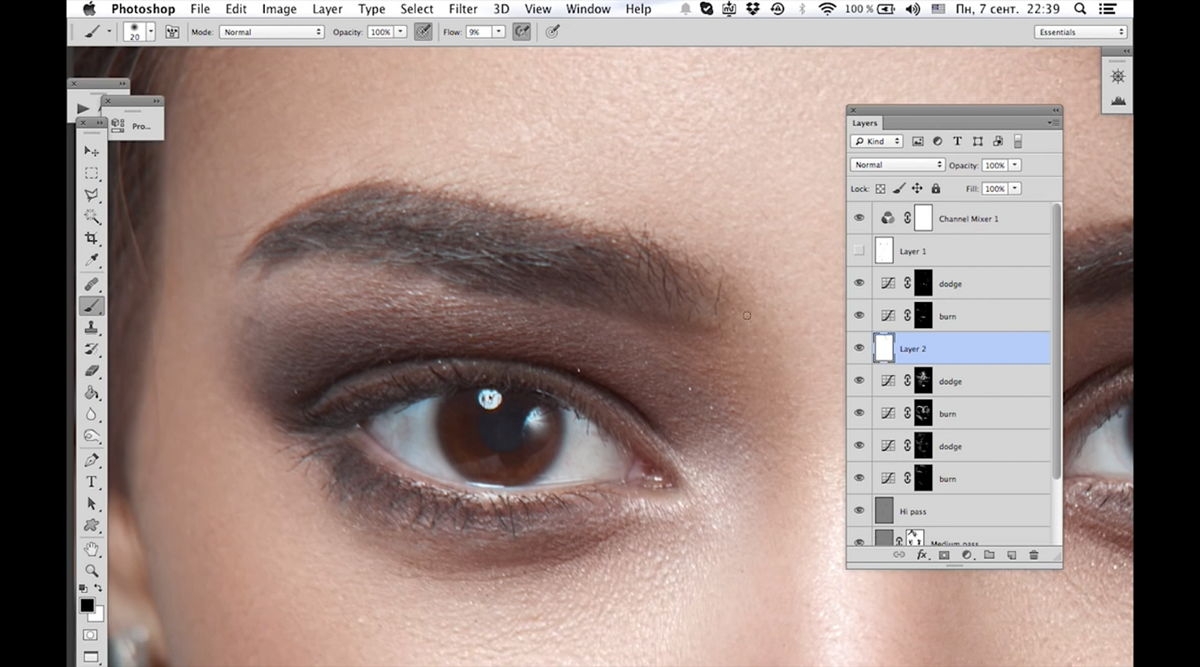This screenshot has width=1200, height=667.
Task: Select the Polygonal Lasso tool
Action: click(91, 195)
